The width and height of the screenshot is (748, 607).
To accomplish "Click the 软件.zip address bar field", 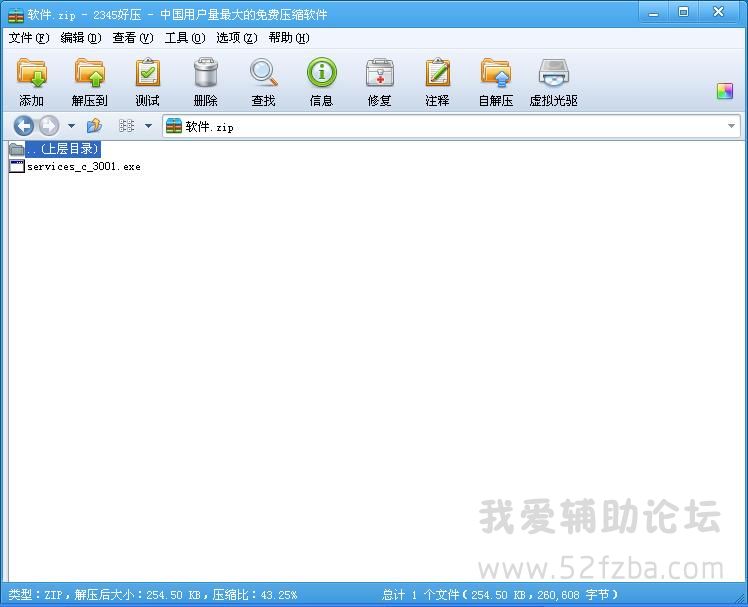I will 451,126.
